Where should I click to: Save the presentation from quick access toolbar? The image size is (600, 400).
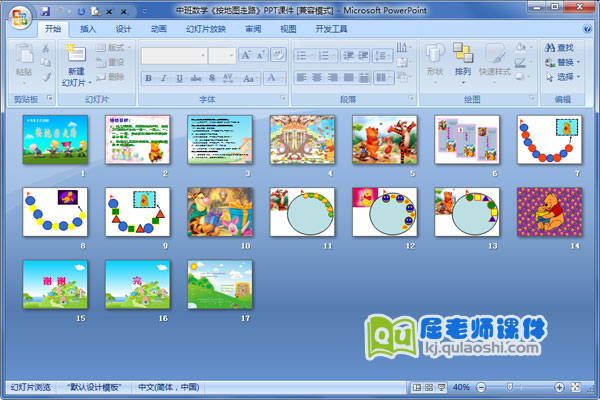pyautogui.click(x=45, y=11)
